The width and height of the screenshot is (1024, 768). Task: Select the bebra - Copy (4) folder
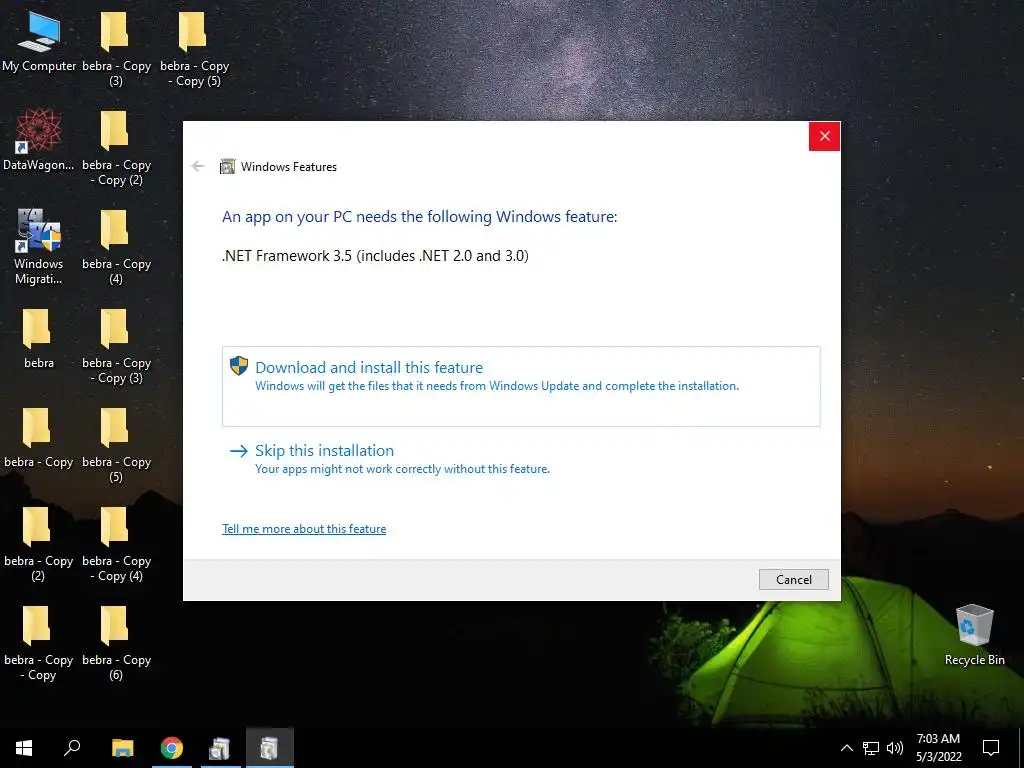pyautogui.click(x=116, y=247)
